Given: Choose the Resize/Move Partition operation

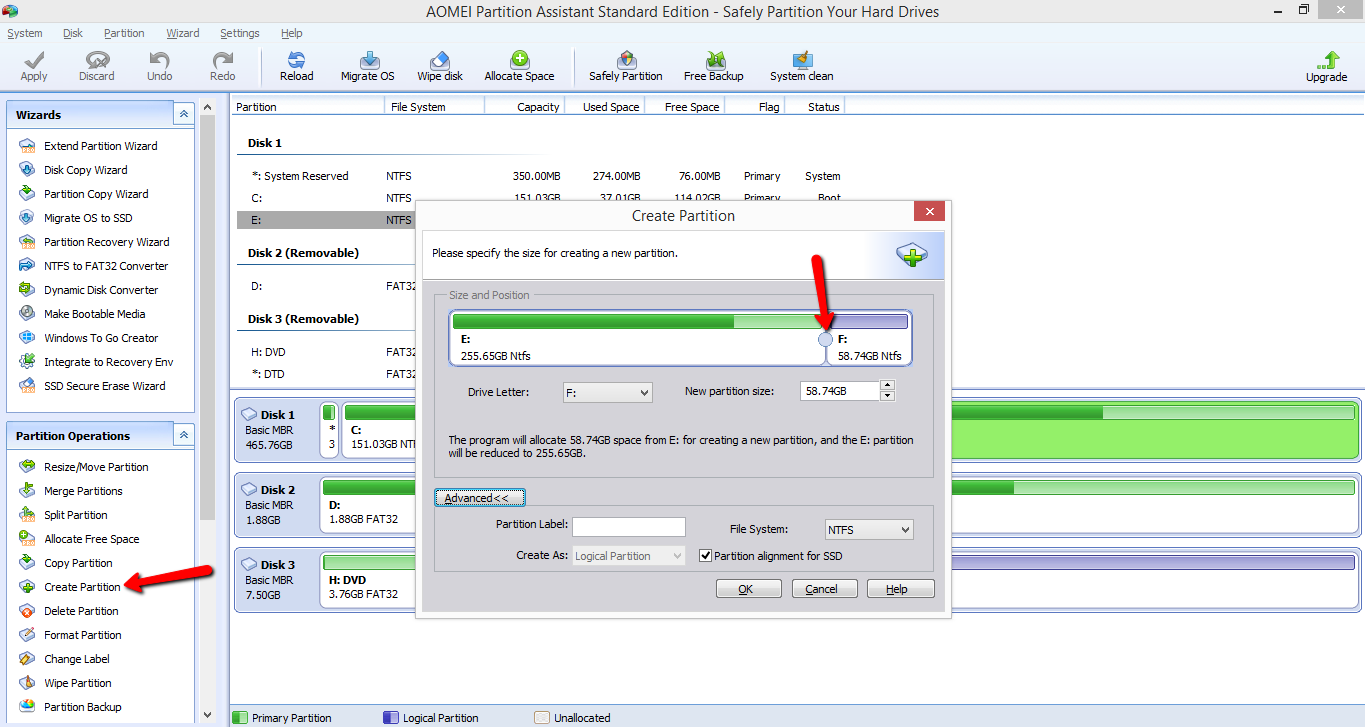Looking at the screenshot, I should click(96, 467).
